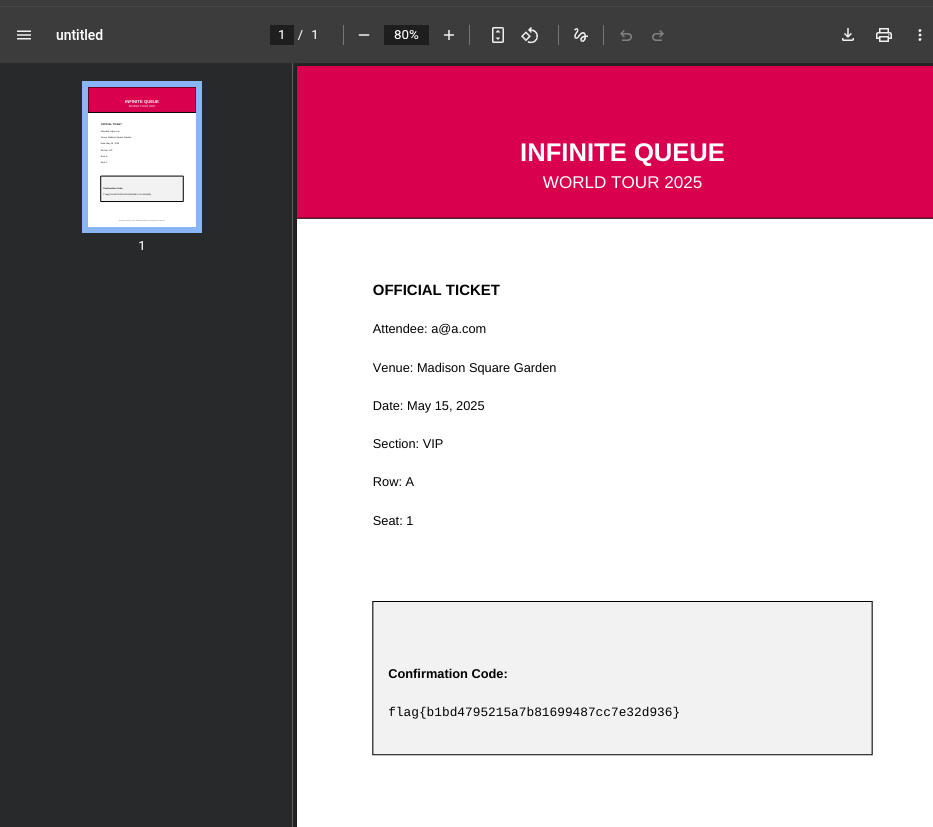This screenshot has height=827, width=933.
Task: Click the Section: VIP line
Action: pyautogui.click(x=408, y=444)
